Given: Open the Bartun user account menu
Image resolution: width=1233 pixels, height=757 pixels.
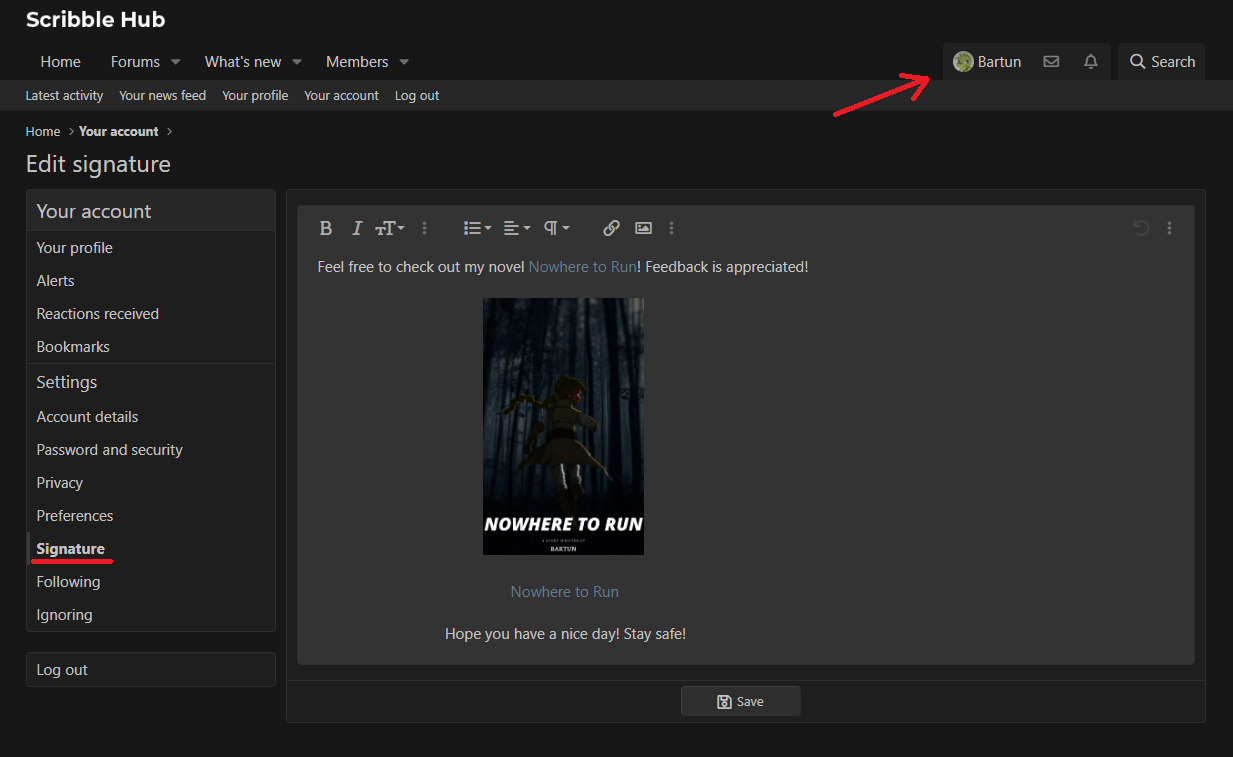Looking at the screenshot, I should point(987,62).
